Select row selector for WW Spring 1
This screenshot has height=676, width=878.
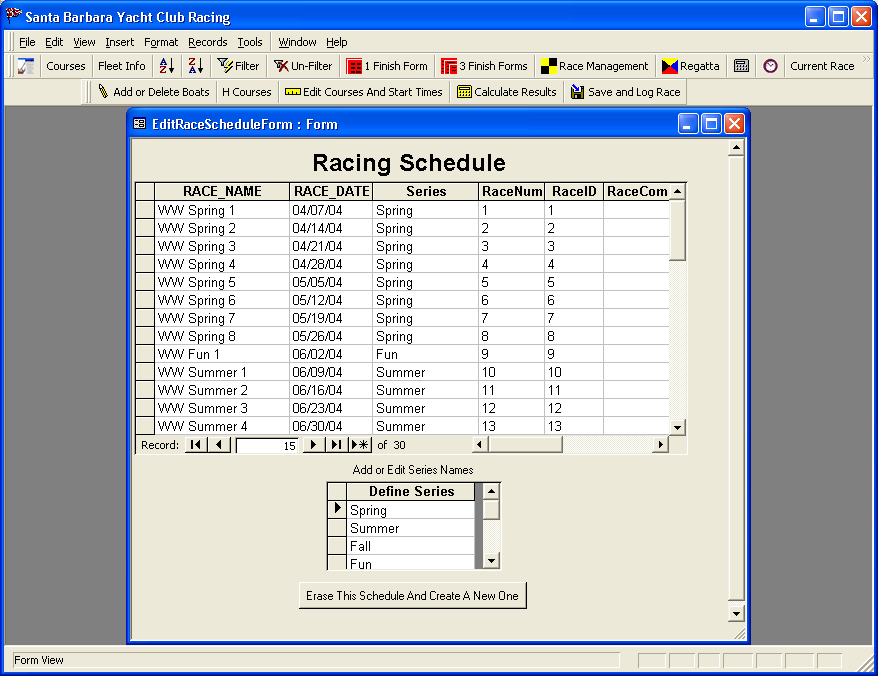point(145,210)
